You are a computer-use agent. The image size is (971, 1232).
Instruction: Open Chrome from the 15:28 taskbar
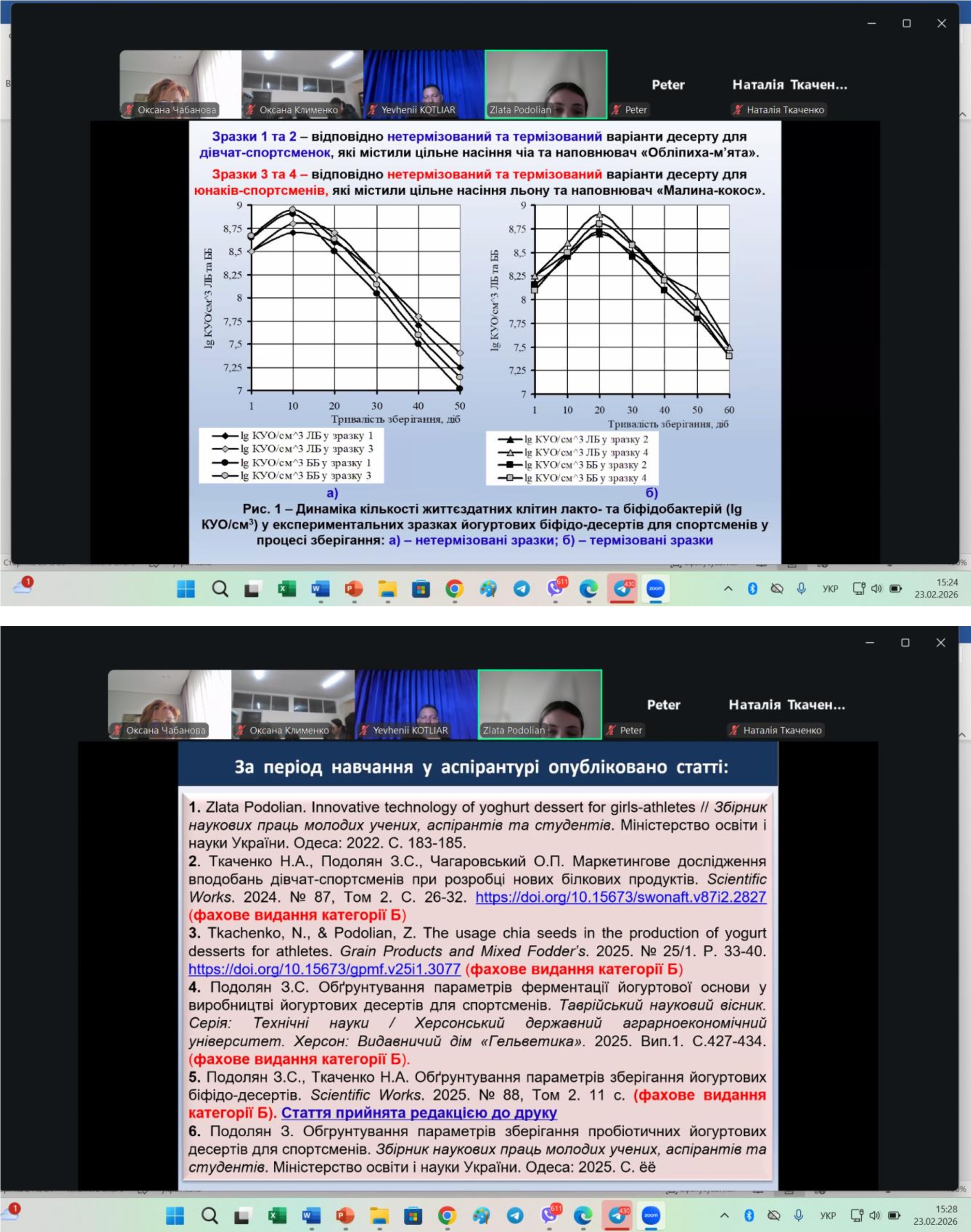pyautogui.click(x=447, y=1216)
